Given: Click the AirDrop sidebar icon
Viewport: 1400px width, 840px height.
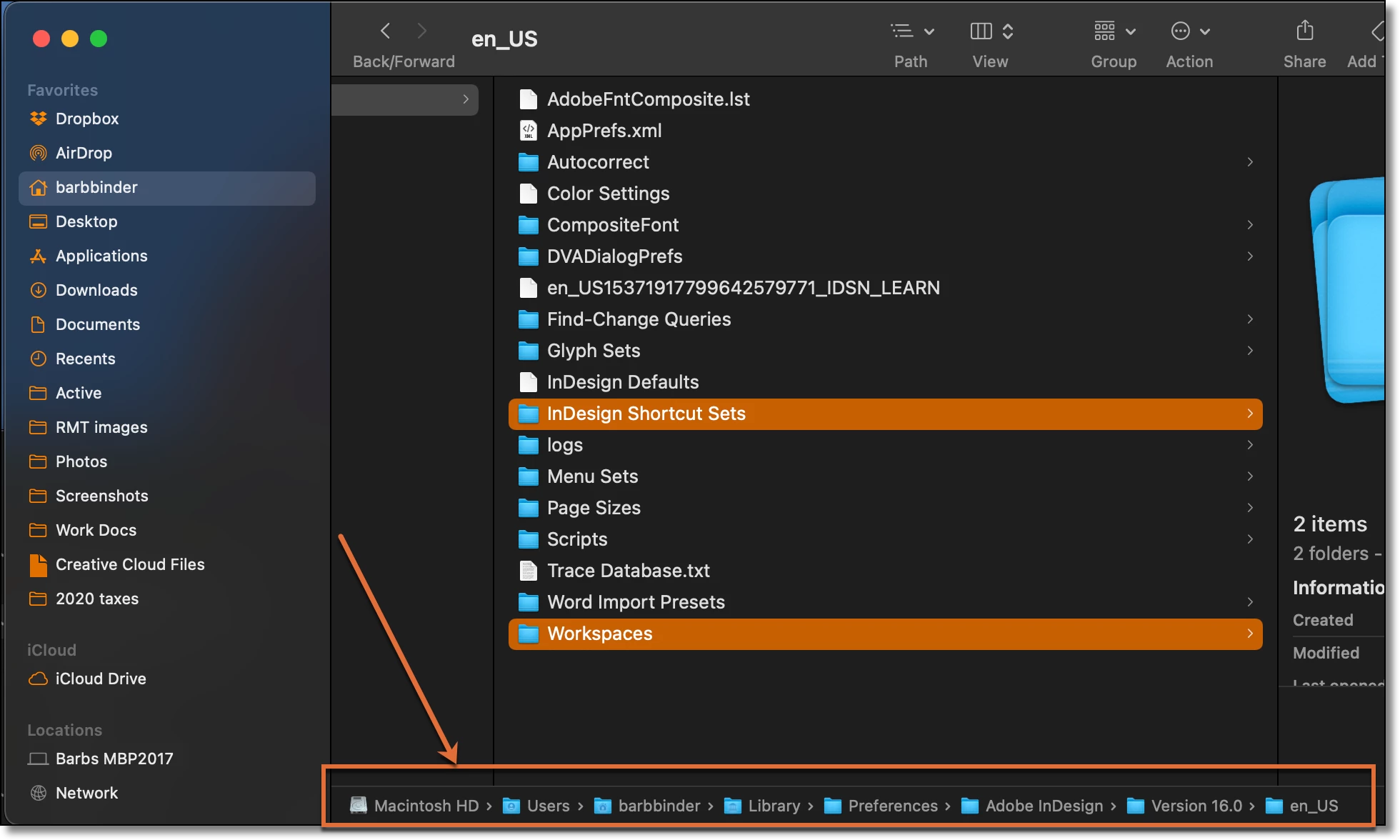Looking at the screenshot, I should pos(39,153).
